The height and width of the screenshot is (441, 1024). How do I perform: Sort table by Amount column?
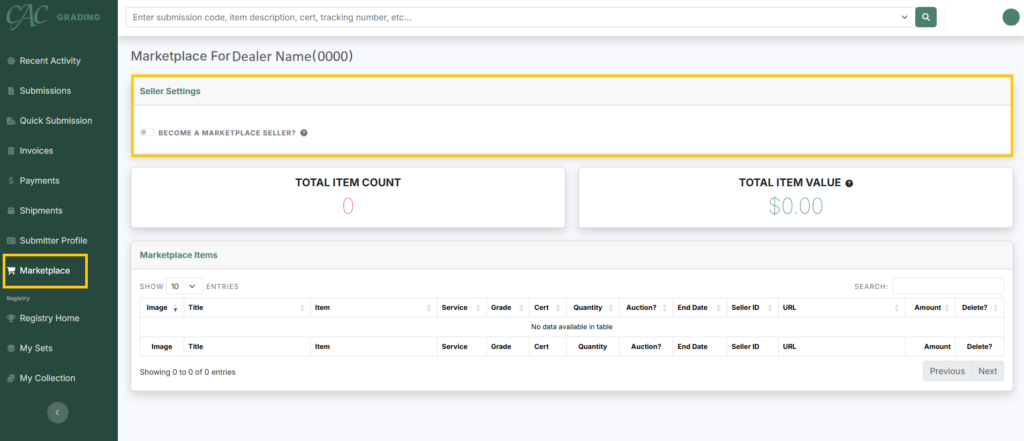930,307
